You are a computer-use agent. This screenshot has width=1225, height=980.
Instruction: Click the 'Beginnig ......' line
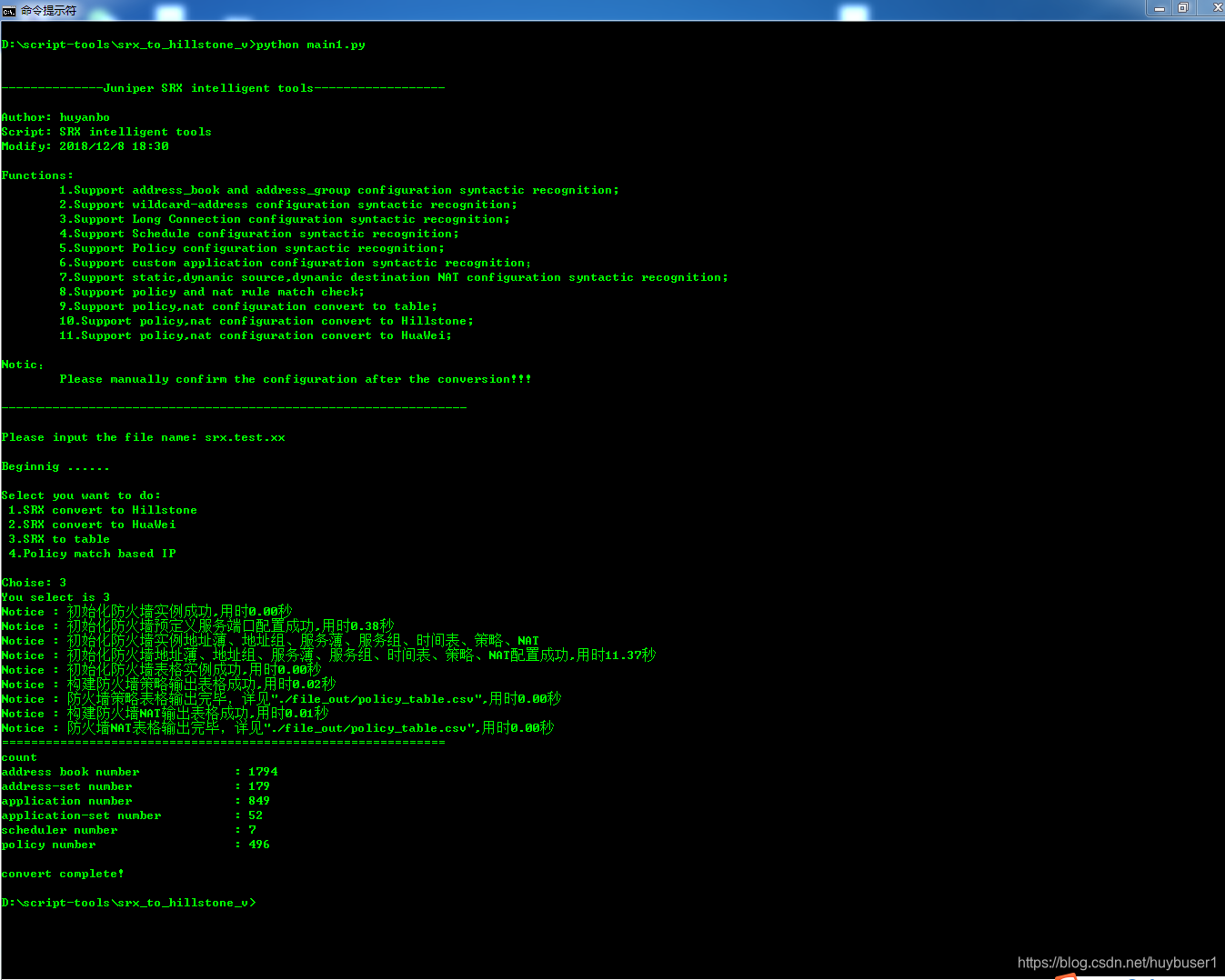coord(55,466)
